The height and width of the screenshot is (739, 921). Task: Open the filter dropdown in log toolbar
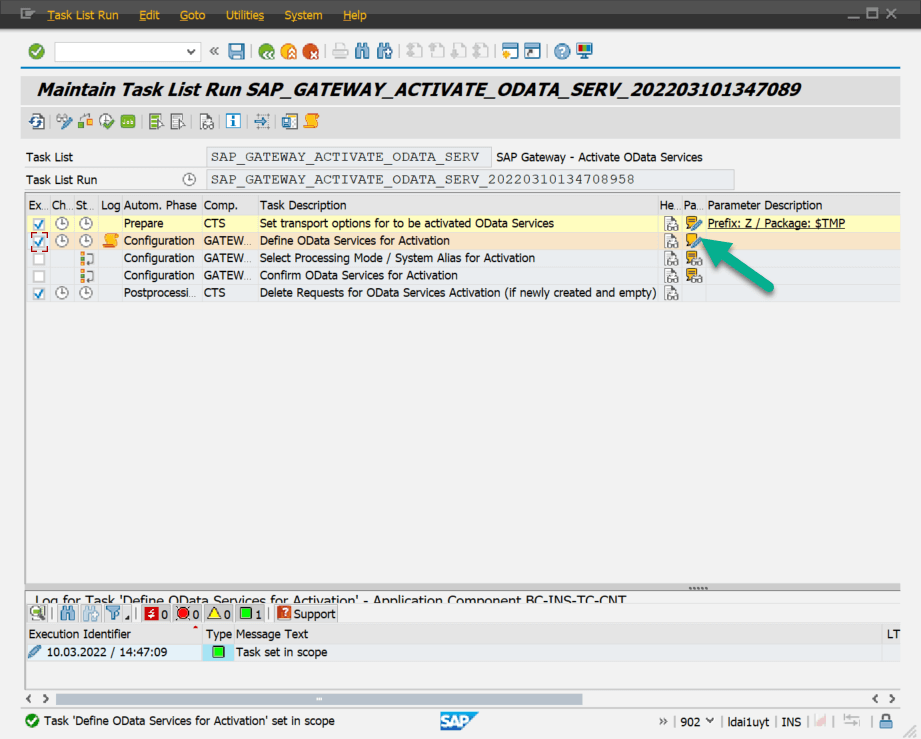(x=115, y=614)
